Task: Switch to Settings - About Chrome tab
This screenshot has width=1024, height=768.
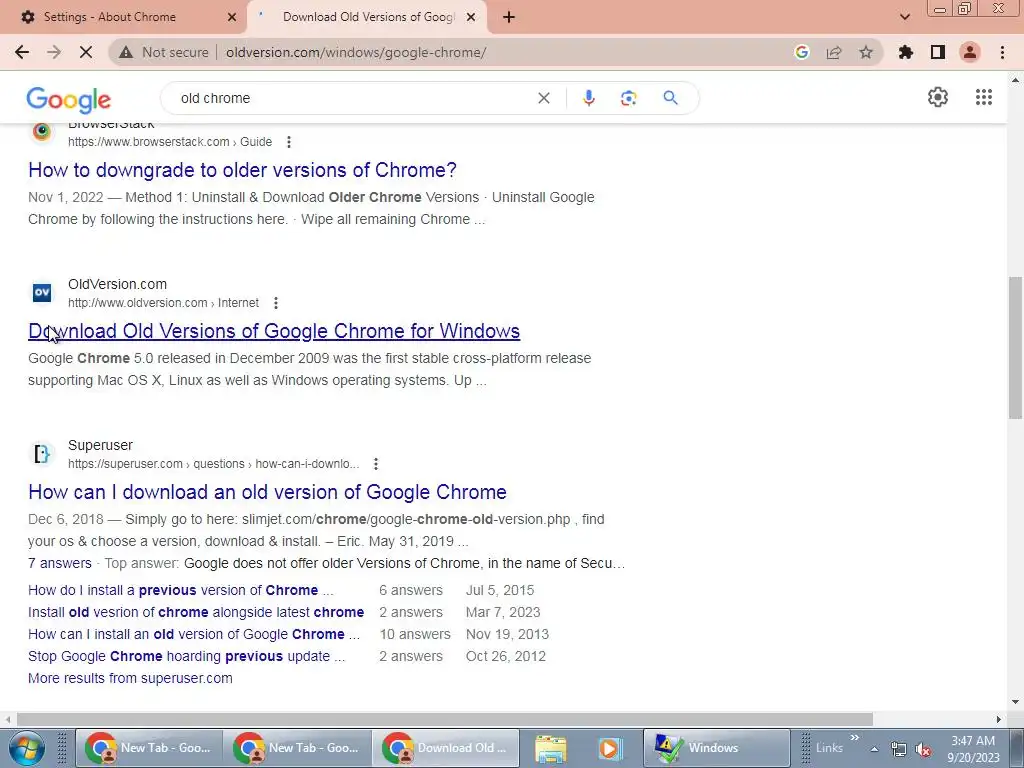Action: tap(124, 17)
